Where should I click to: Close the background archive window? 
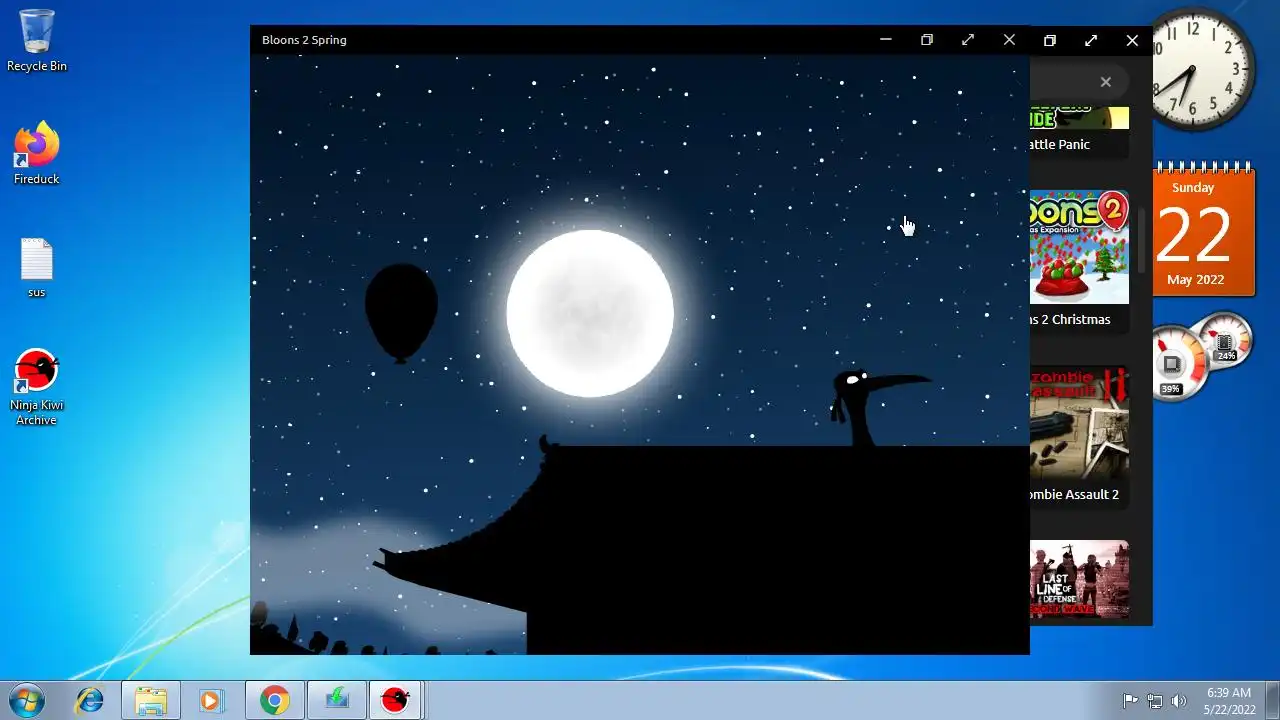(x=1132, y=40)
